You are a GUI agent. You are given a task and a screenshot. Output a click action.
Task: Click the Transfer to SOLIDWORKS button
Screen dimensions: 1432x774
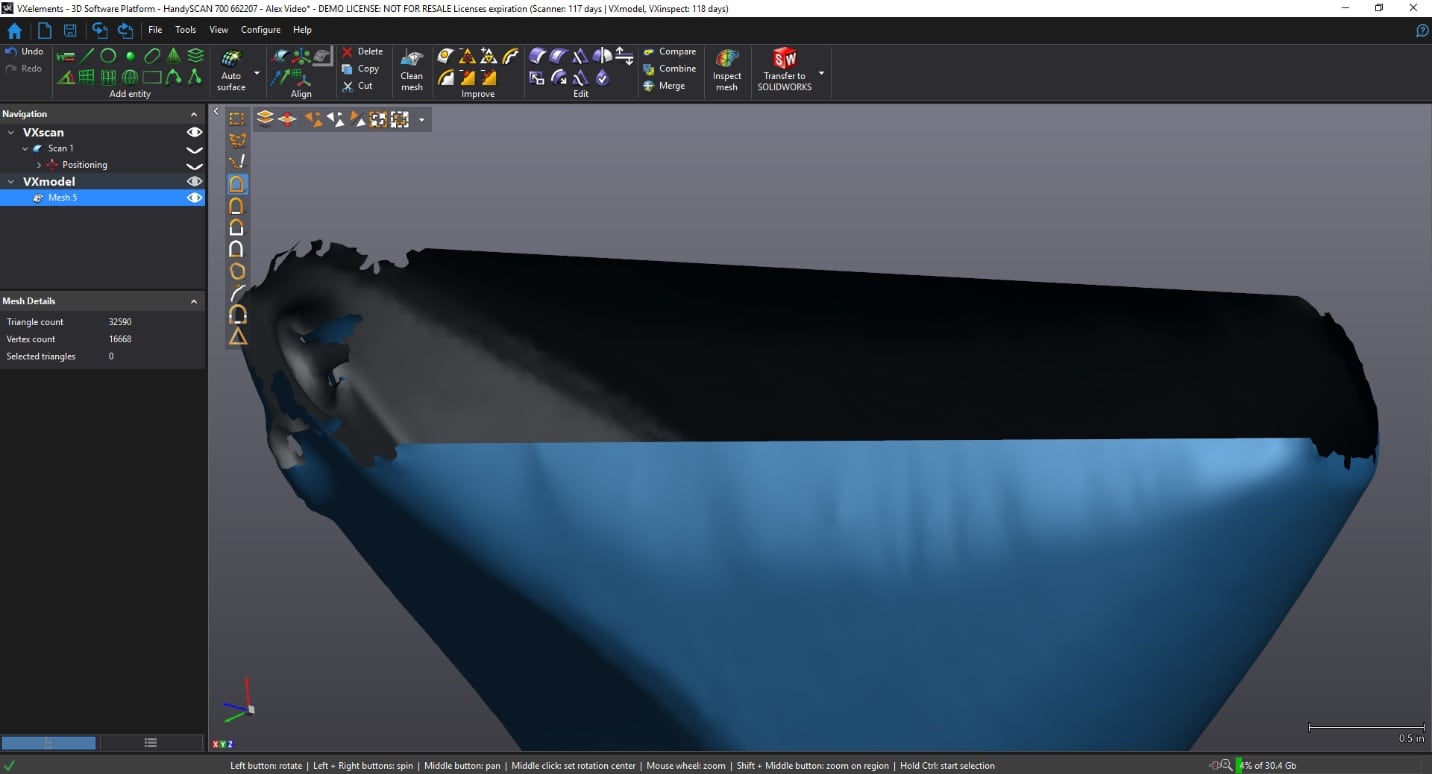[x=785, y=68]
